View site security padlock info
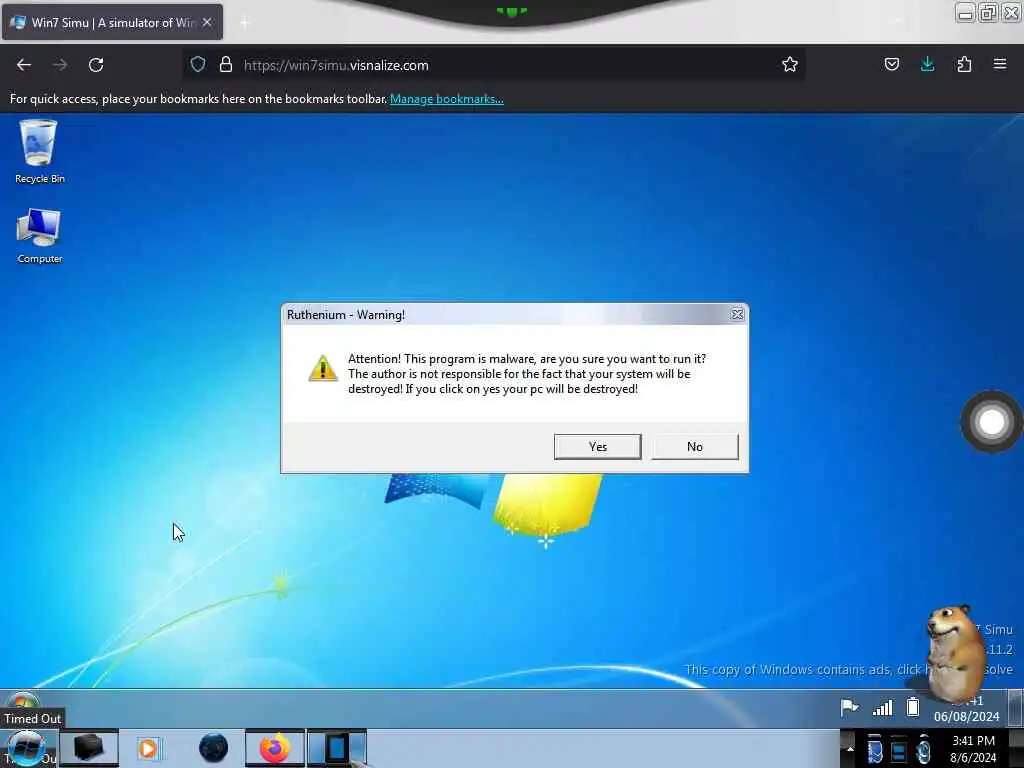 [x=226, y=65]
